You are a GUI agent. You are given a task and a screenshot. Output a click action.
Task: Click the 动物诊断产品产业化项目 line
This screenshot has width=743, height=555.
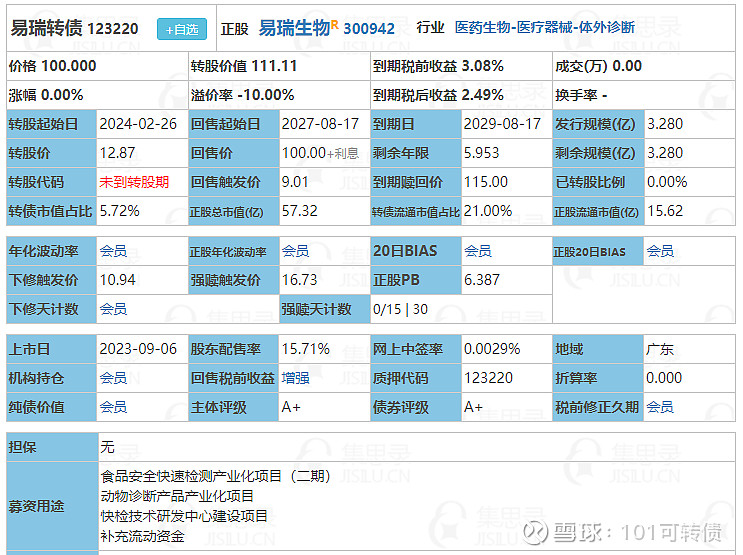click(177, 496)
